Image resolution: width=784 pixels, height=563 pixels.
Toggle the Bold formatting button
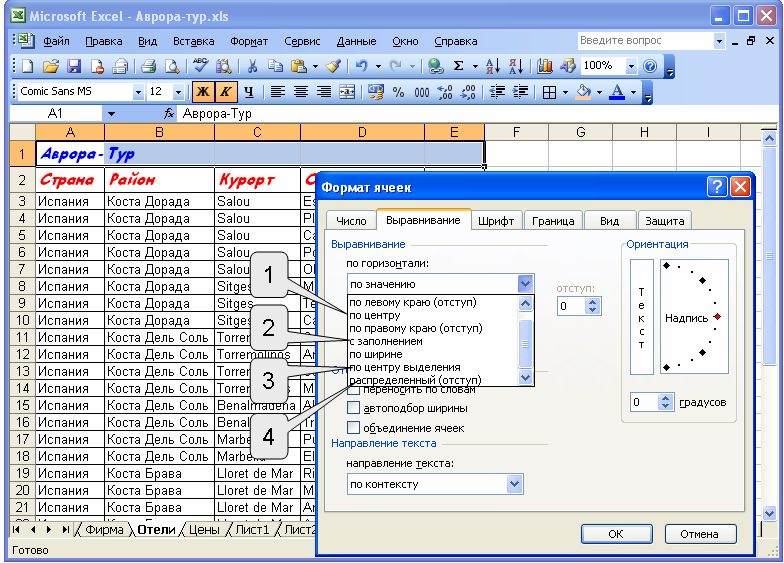(203, 92)
